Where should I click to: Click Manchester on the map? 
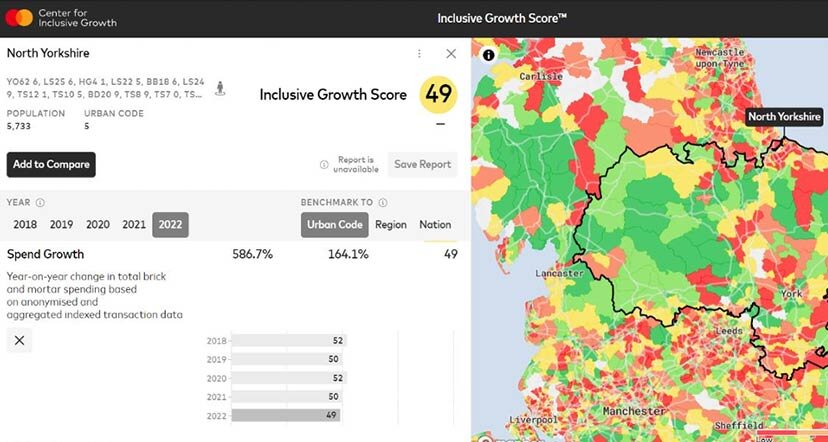(634, 411)
